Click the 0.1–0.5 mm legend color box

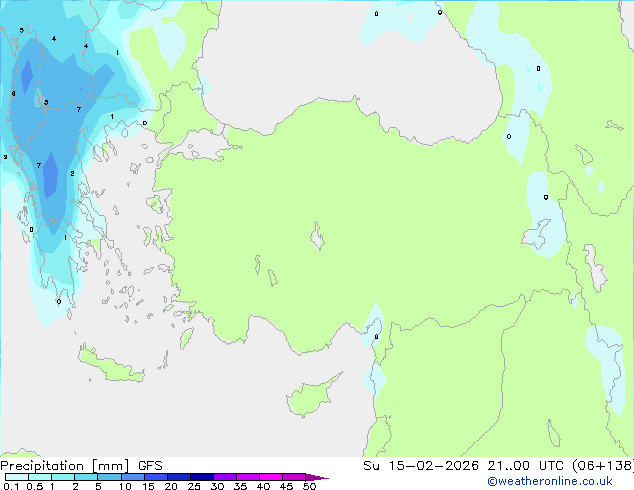(17, 477)
